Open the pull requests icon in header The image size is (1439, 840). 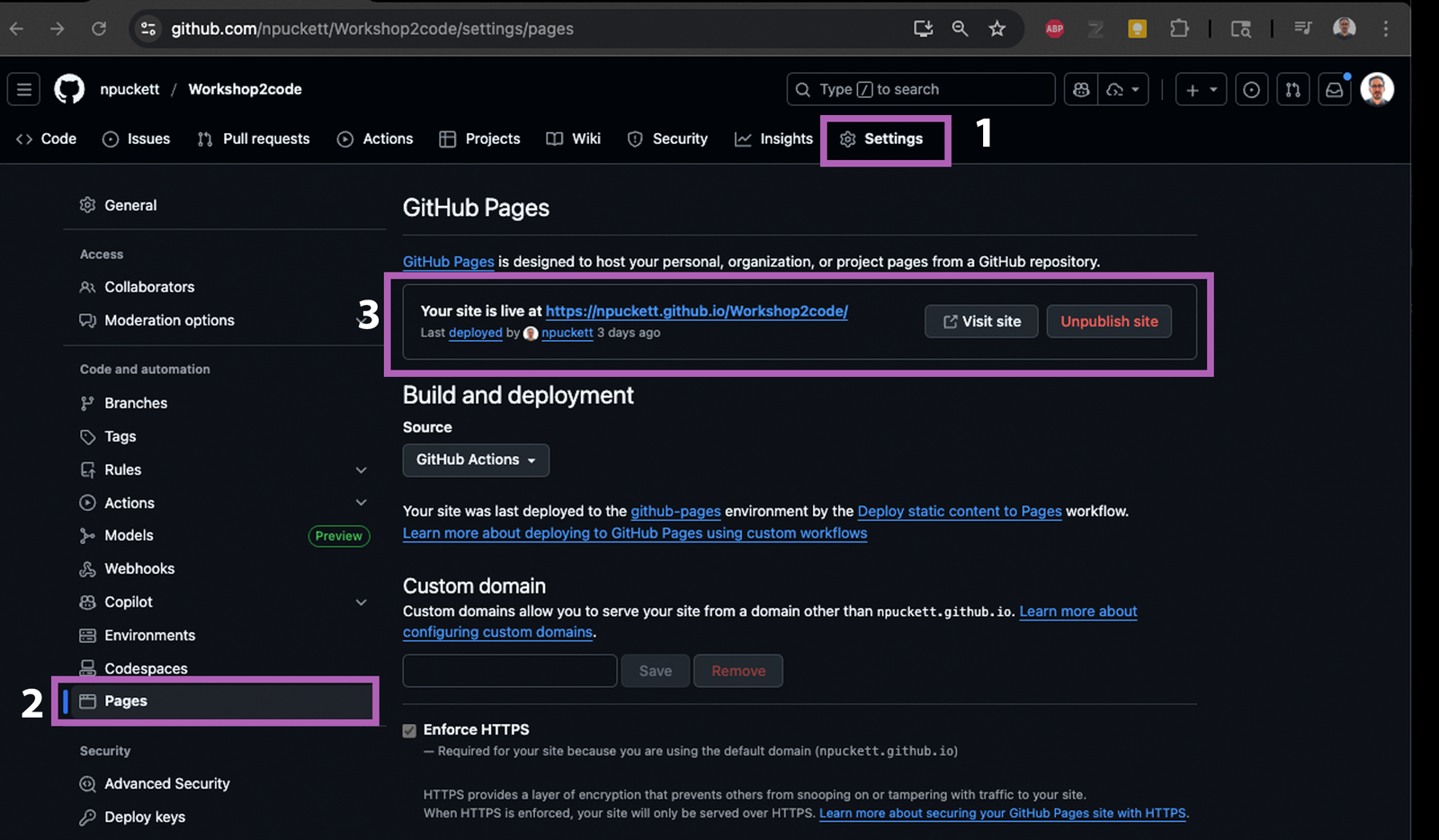tap(1292, 89)
